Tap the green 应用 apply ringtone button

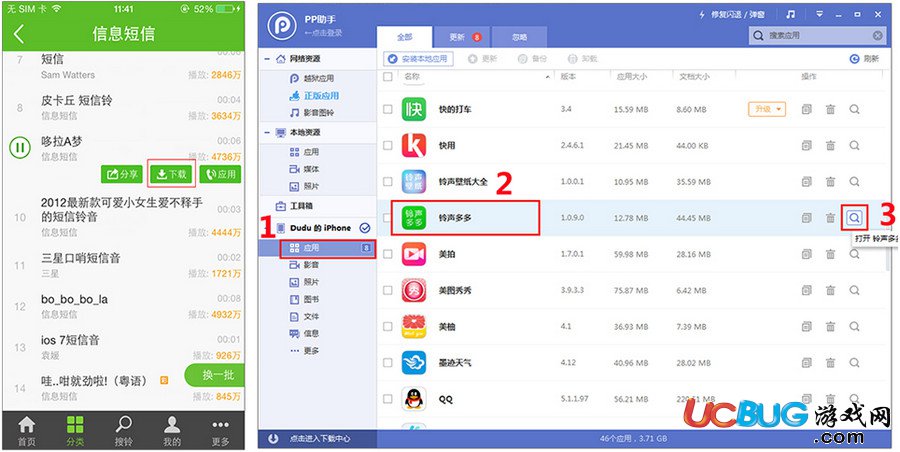220,175
